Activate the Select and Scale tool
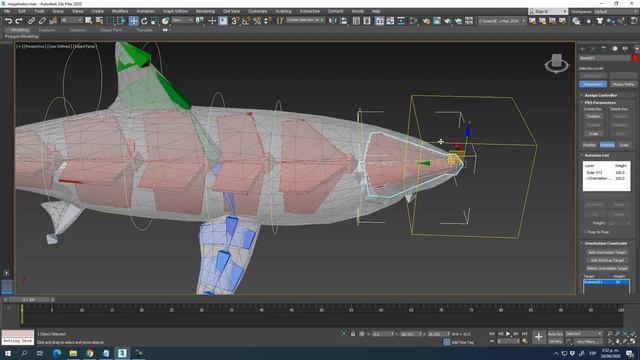Viewport: 640px width, 360px height. coord(155,21)
